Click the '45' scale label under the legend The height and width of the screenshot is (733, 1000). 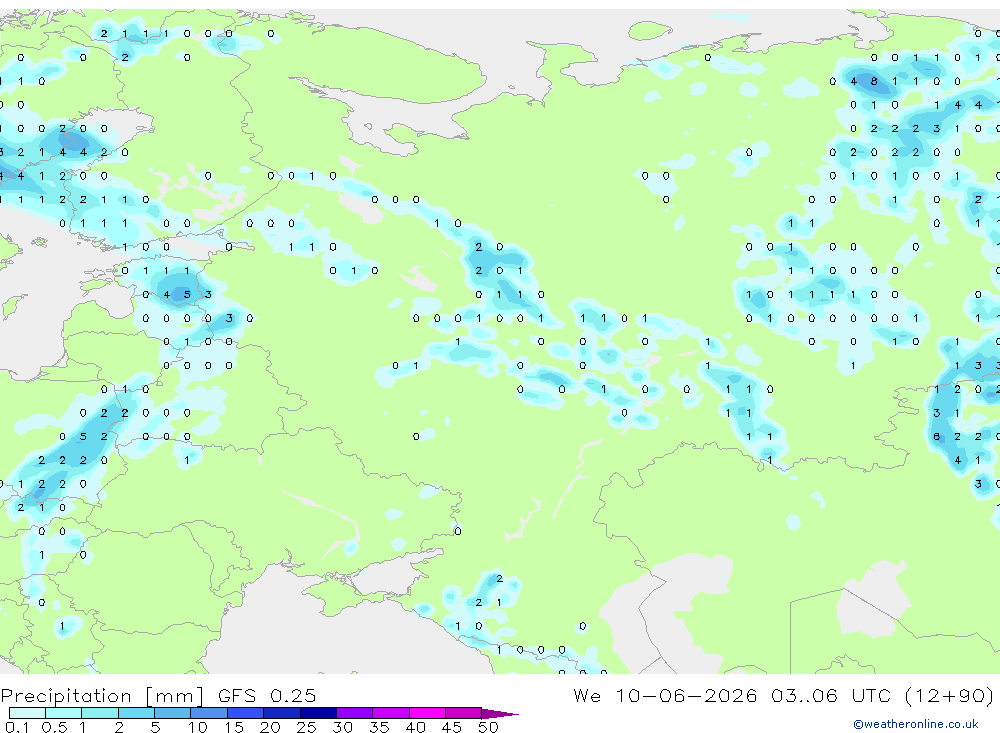click(452, 727)
